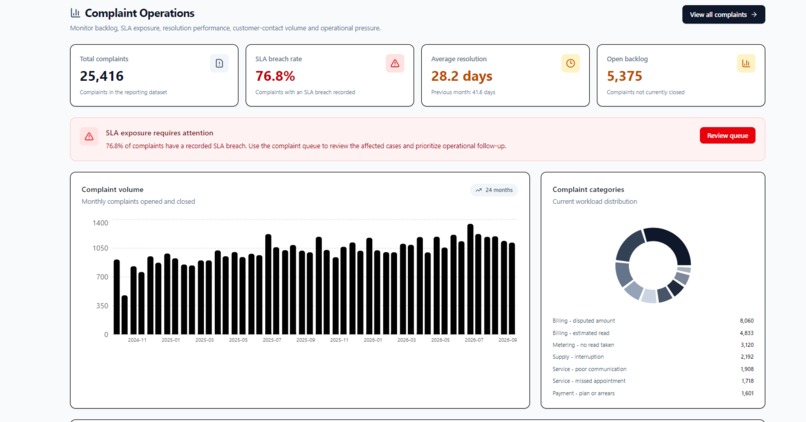Click the 1400 y-axis label
Image resolution: width=806 pixels, height=422 pixels.
coord(100,223)
